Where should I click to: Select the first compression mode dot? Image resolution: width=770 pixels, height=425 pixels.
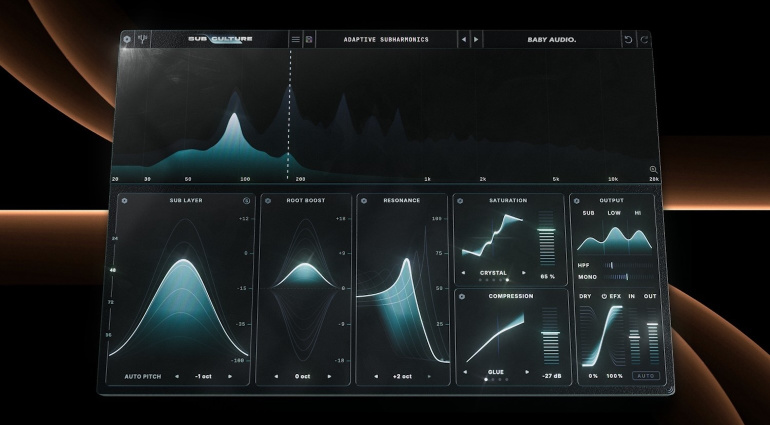point(486,379)
